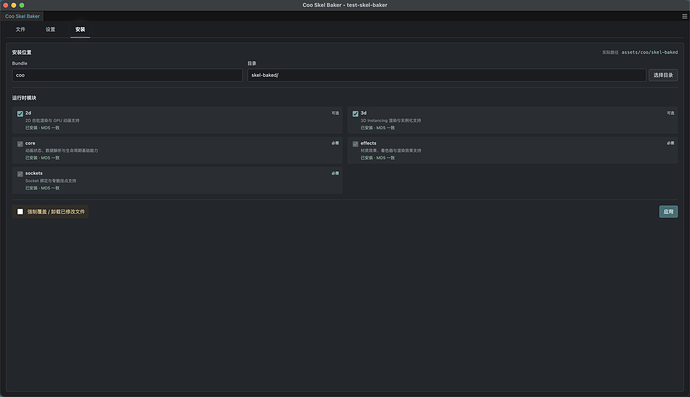The height and width of the screenshot is (397, 690).
Task: Click the 可选 badge on 3d row
Action: (670, 113)
